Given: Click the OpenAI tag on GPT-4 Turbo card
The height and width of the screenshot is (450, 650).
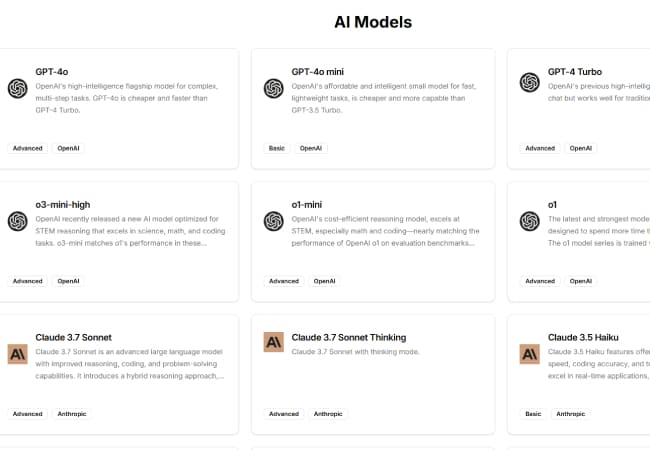Looking at the screenshot, I should coord(582,148).
